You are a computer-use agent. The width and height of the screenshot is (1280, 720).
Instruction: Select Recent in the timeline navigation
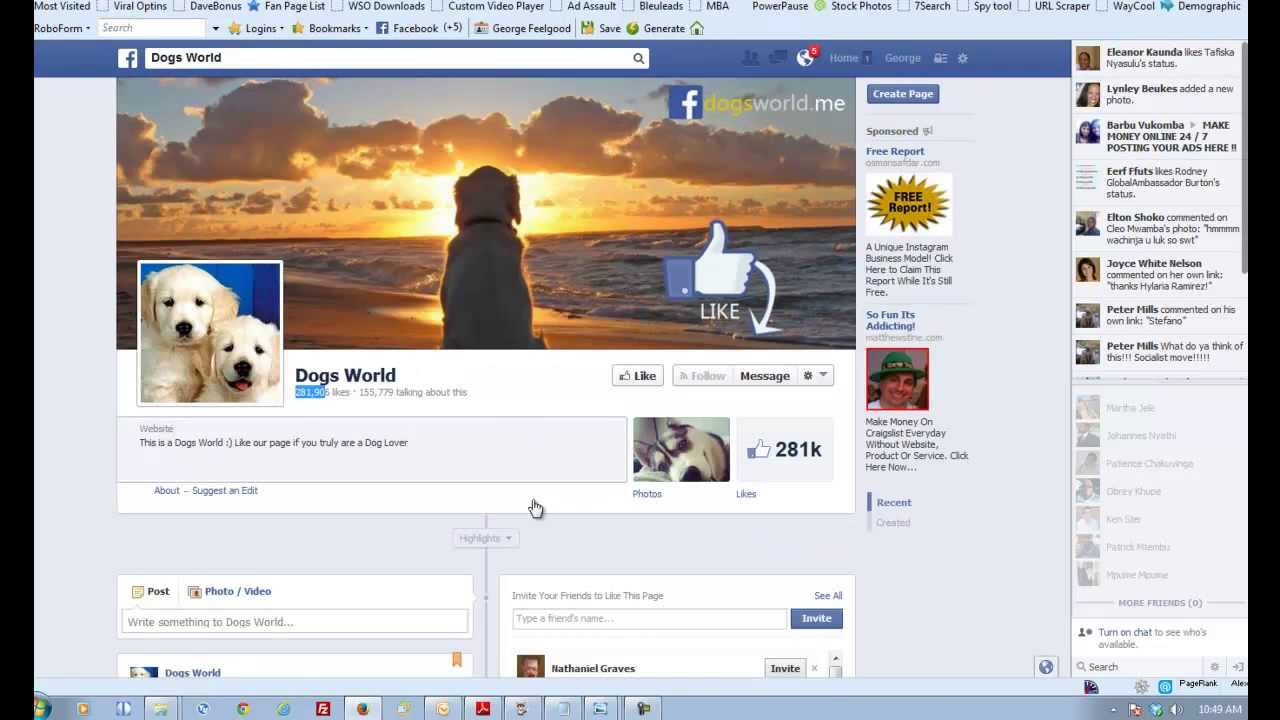coord(894,503)
